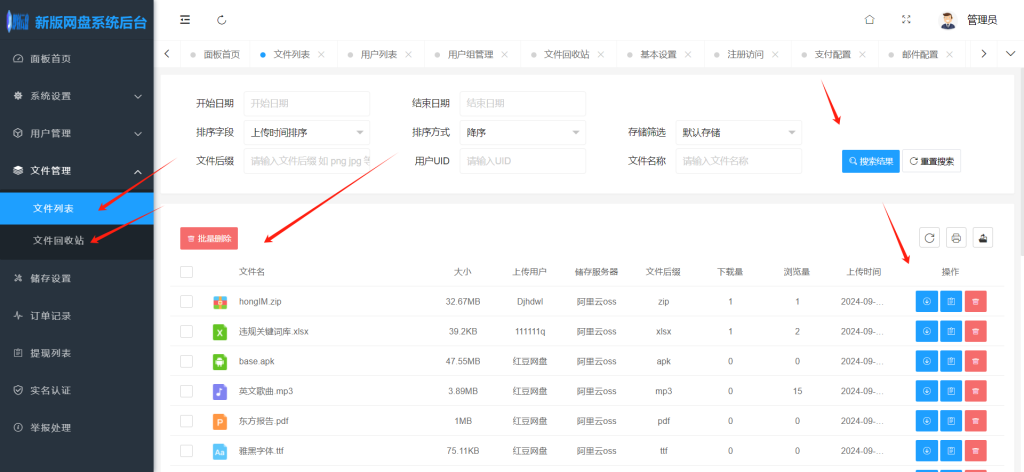Print the table using printer icon
Screen dimensions: 1024x472
coord(956,238)
